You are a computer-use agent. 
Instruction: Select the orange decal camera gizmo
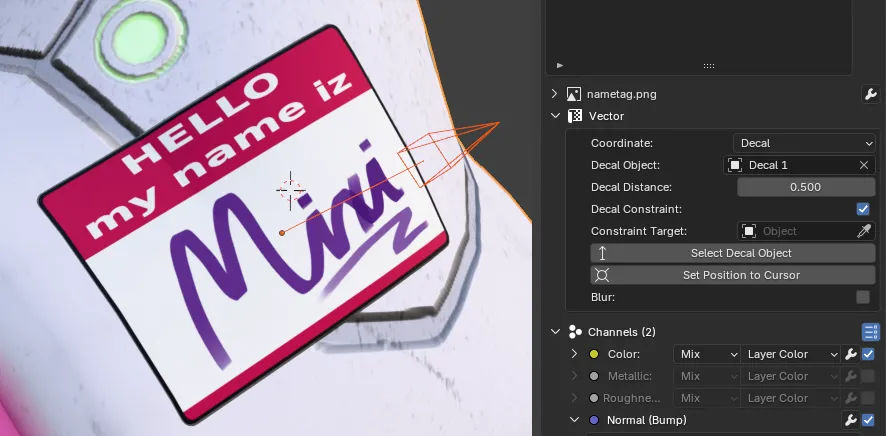pyautogui.click(x=449, y=154)
